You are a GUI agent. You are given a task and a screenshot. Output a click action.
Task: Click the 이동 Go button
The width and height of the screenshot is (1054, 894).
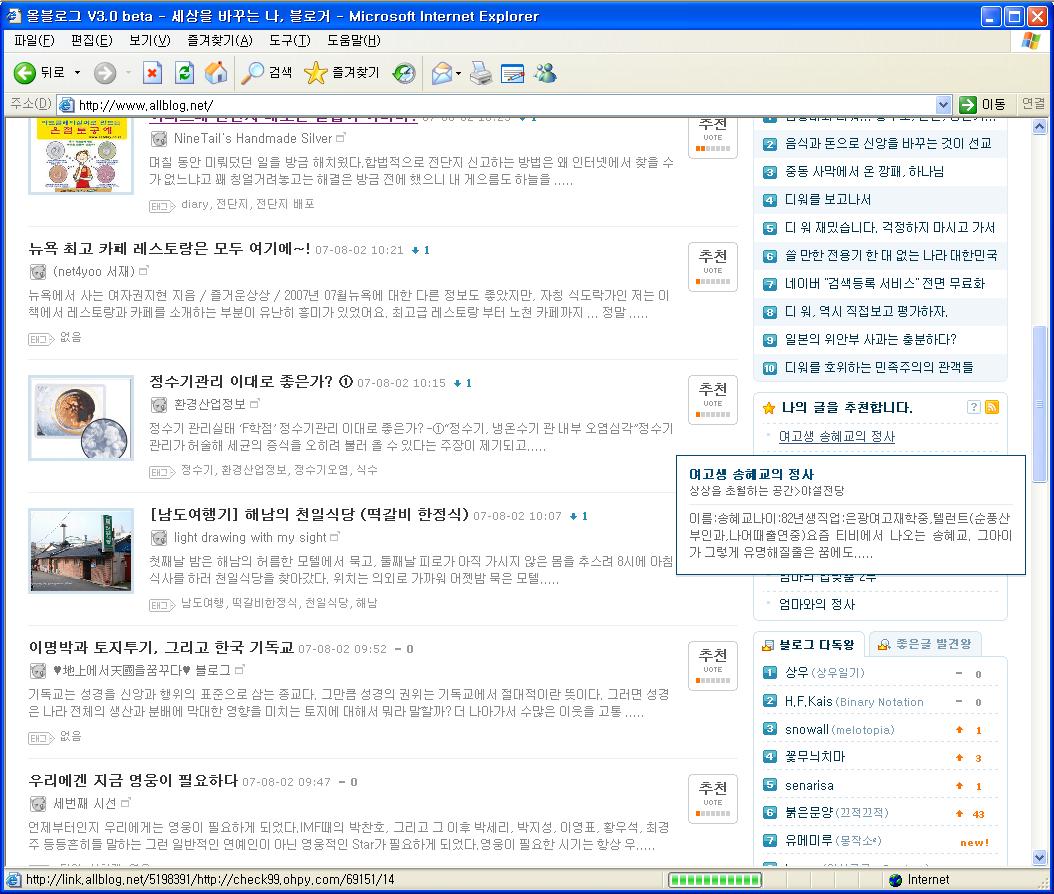[x=982, y=105]
